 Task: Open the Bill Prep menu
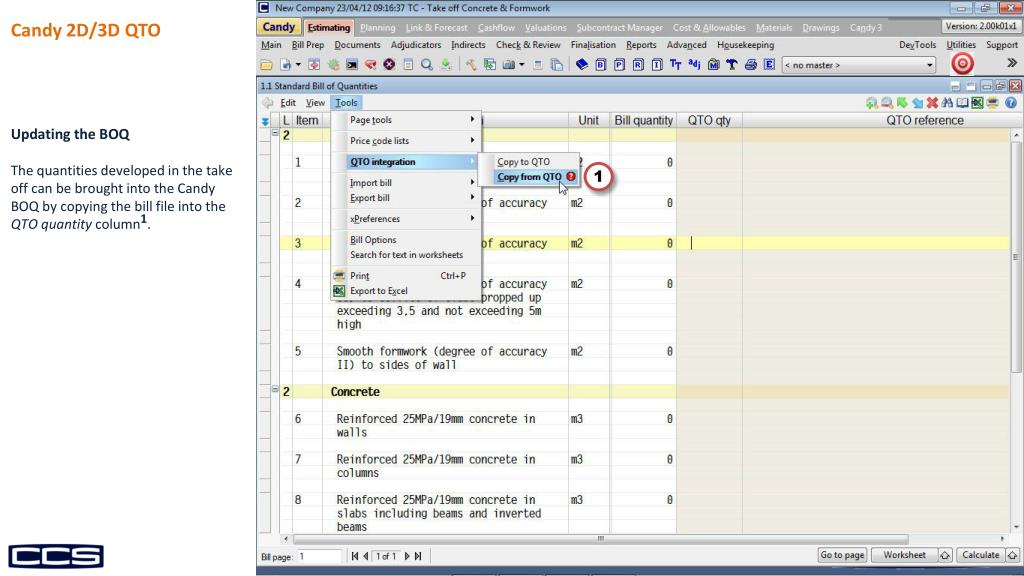tap(308, 45)
